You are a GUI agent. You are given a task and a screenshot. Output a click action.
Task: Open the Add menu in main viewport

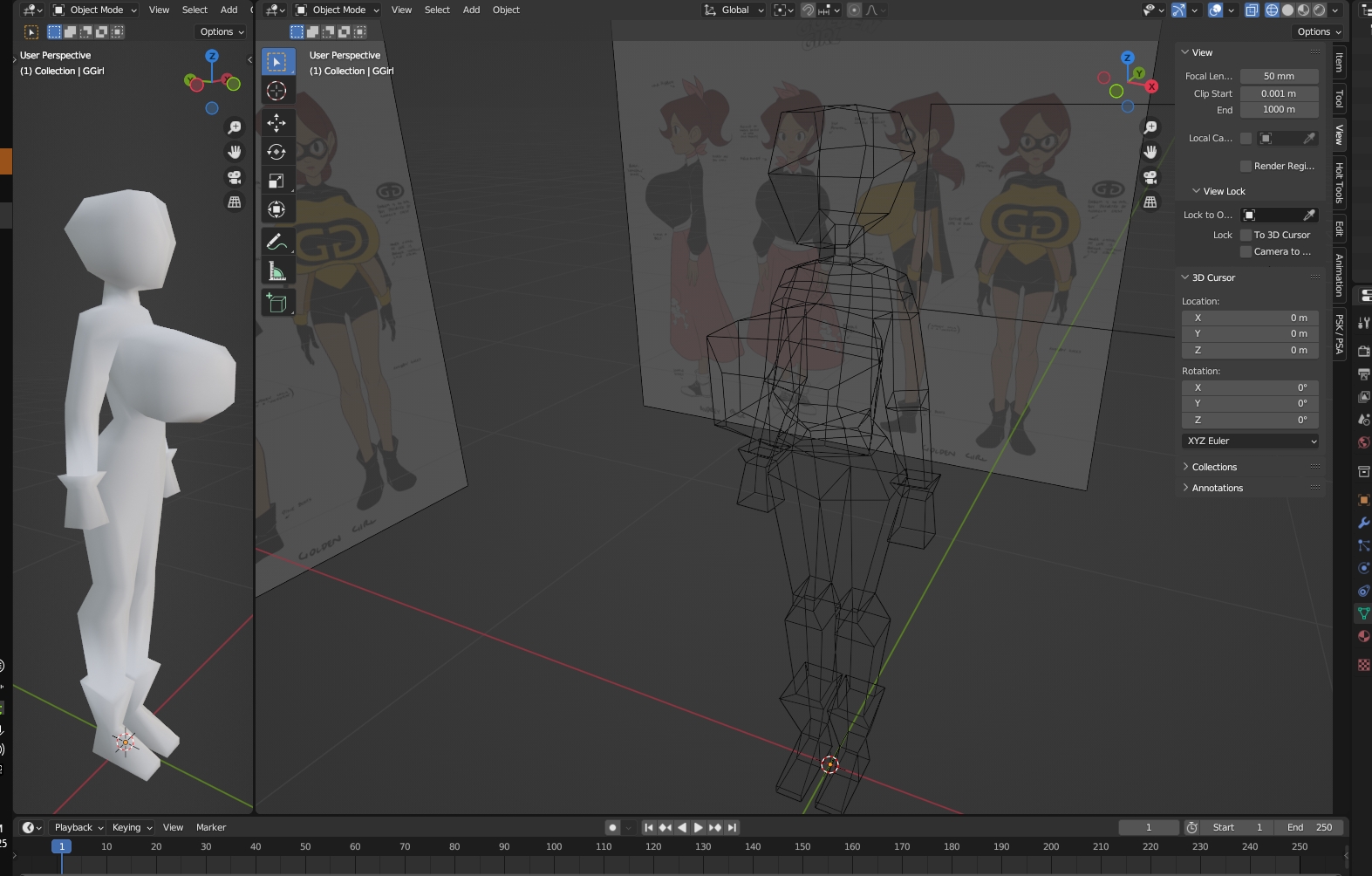pyautogui.click(x=471, y=10)
